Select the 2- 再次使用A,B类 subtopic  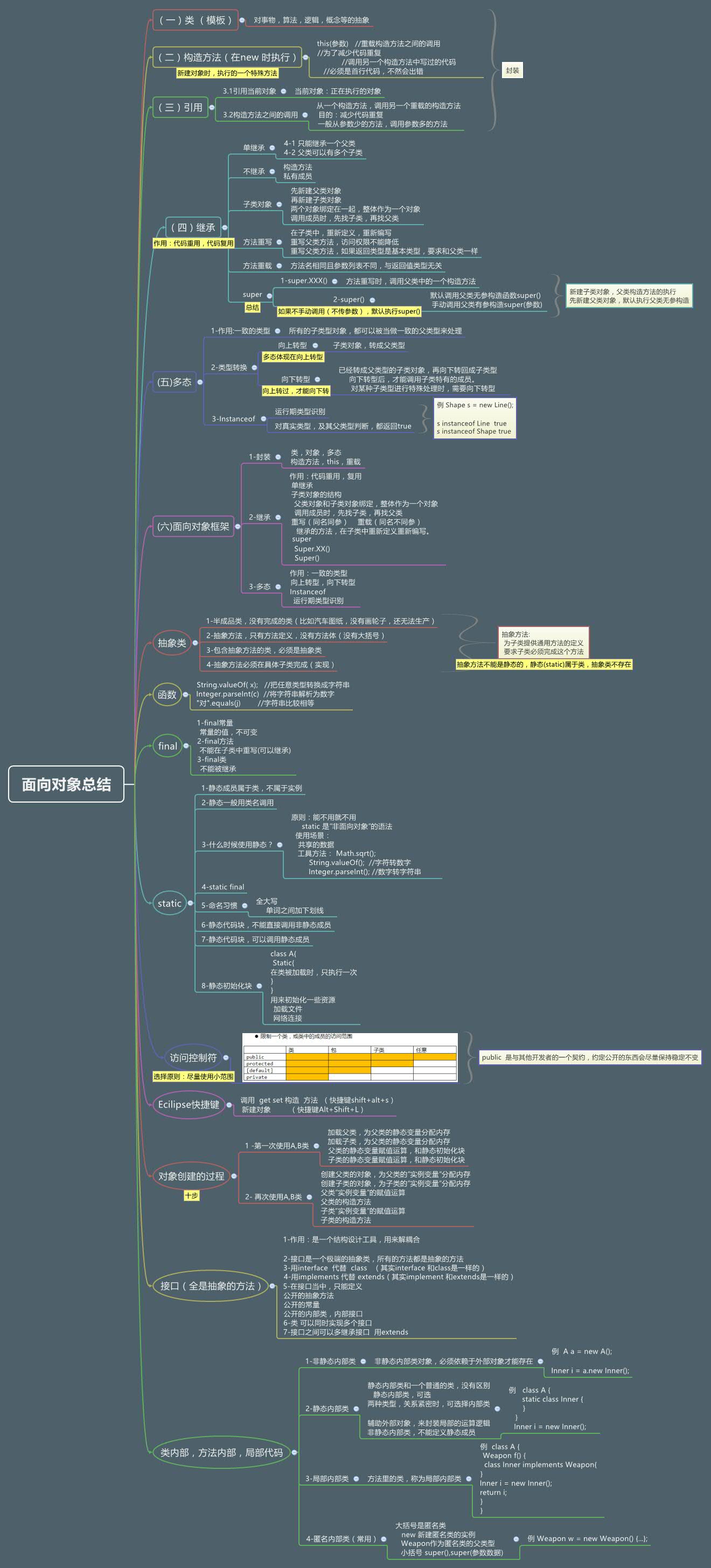pyautogui.click(x=273, y=1197)
